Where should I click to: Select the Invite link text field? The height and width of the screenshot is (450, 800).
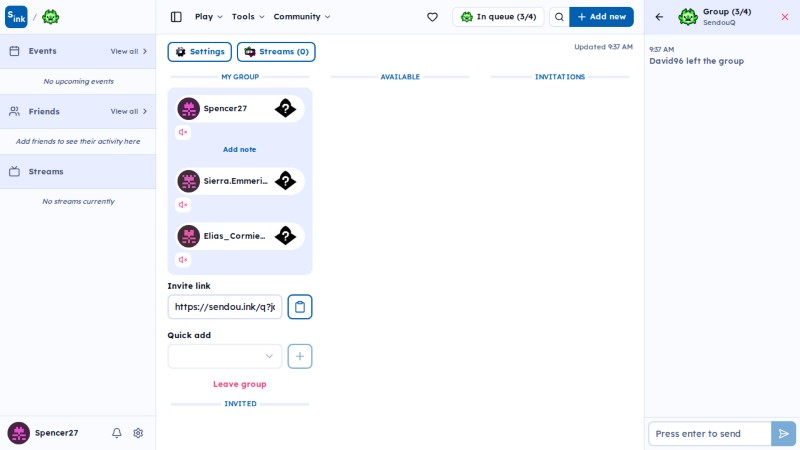[x=224, y=307]
